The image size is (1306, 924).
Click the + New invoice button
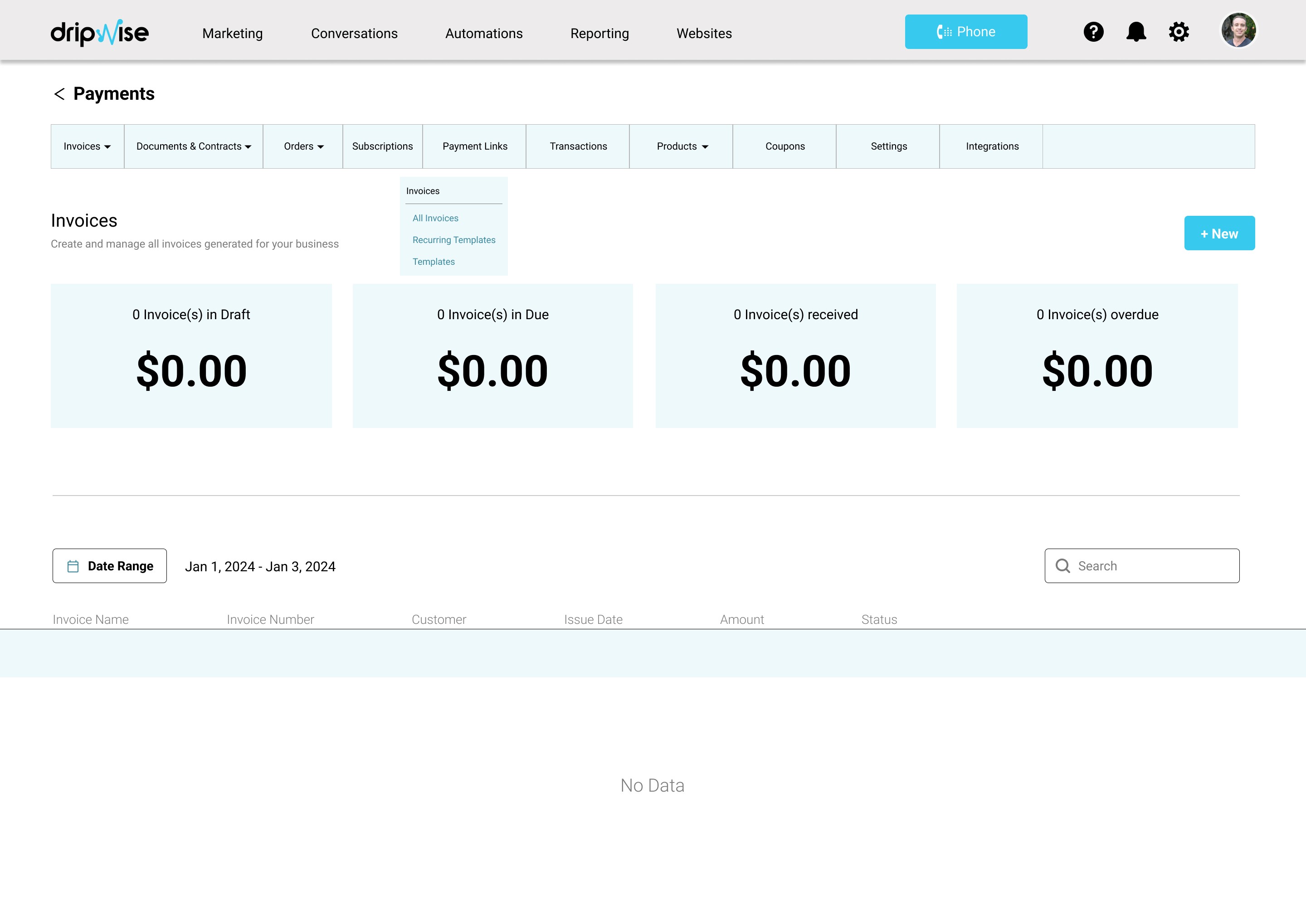[1219, 233]
